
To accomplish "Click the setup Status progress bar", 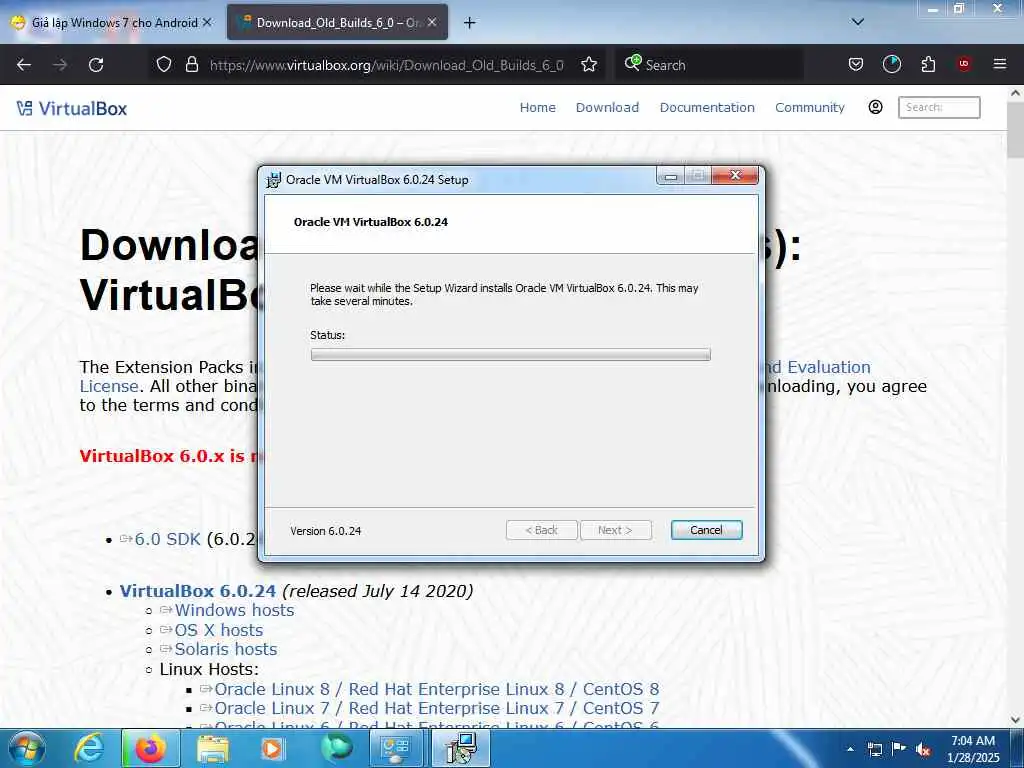I will pyautogui.click(x=511, y=355).
